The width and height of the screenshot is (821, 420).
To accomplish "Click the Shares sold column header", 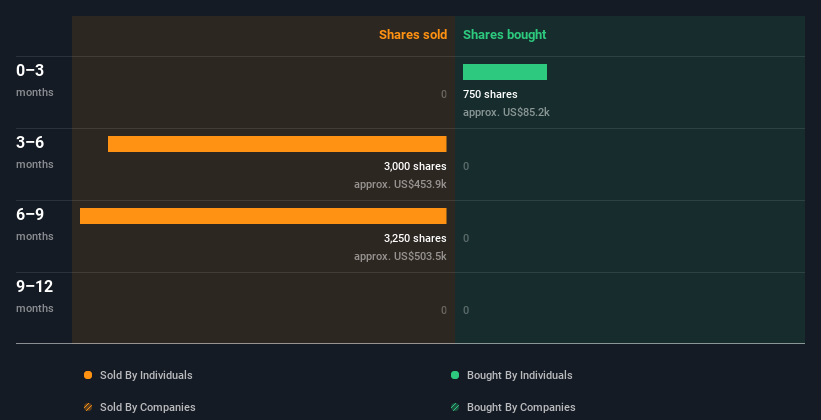I will [413, 35].
